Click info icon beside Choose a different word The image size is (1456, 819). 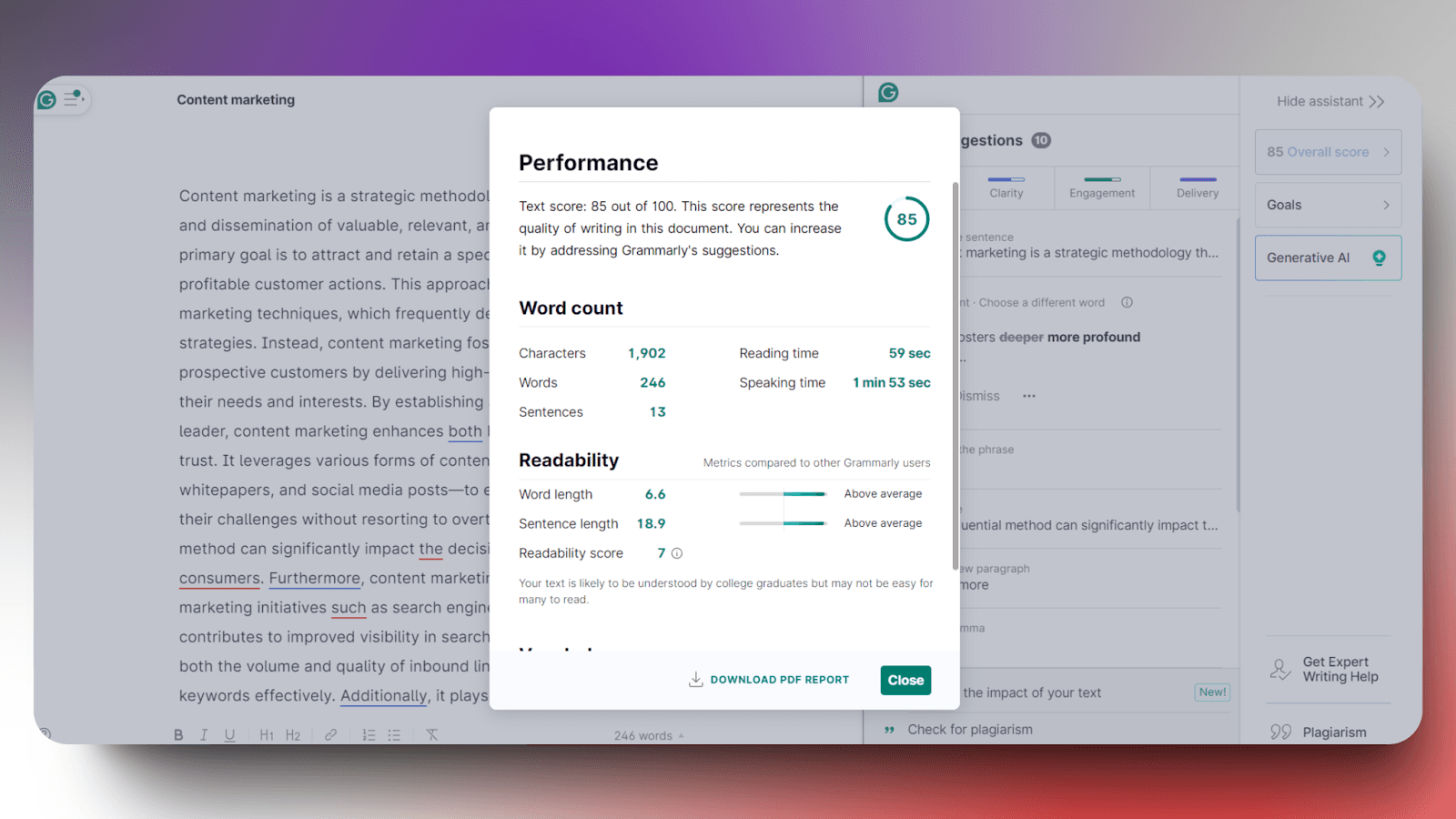point(1127,302)
